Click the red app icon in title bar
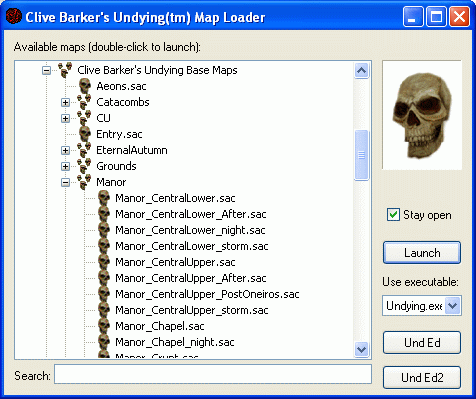 pyautogui.click(x=14, y=16)
